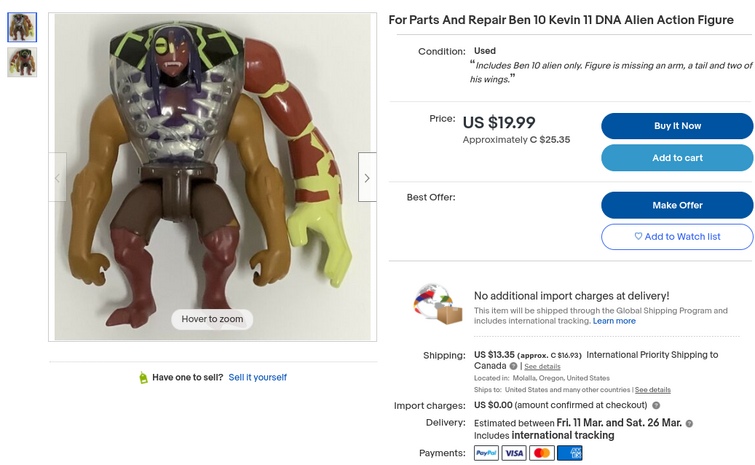Click the help icon beside Canada shipping
The image size is (755, 465).
pyautogui.click(x=513, y=367)
